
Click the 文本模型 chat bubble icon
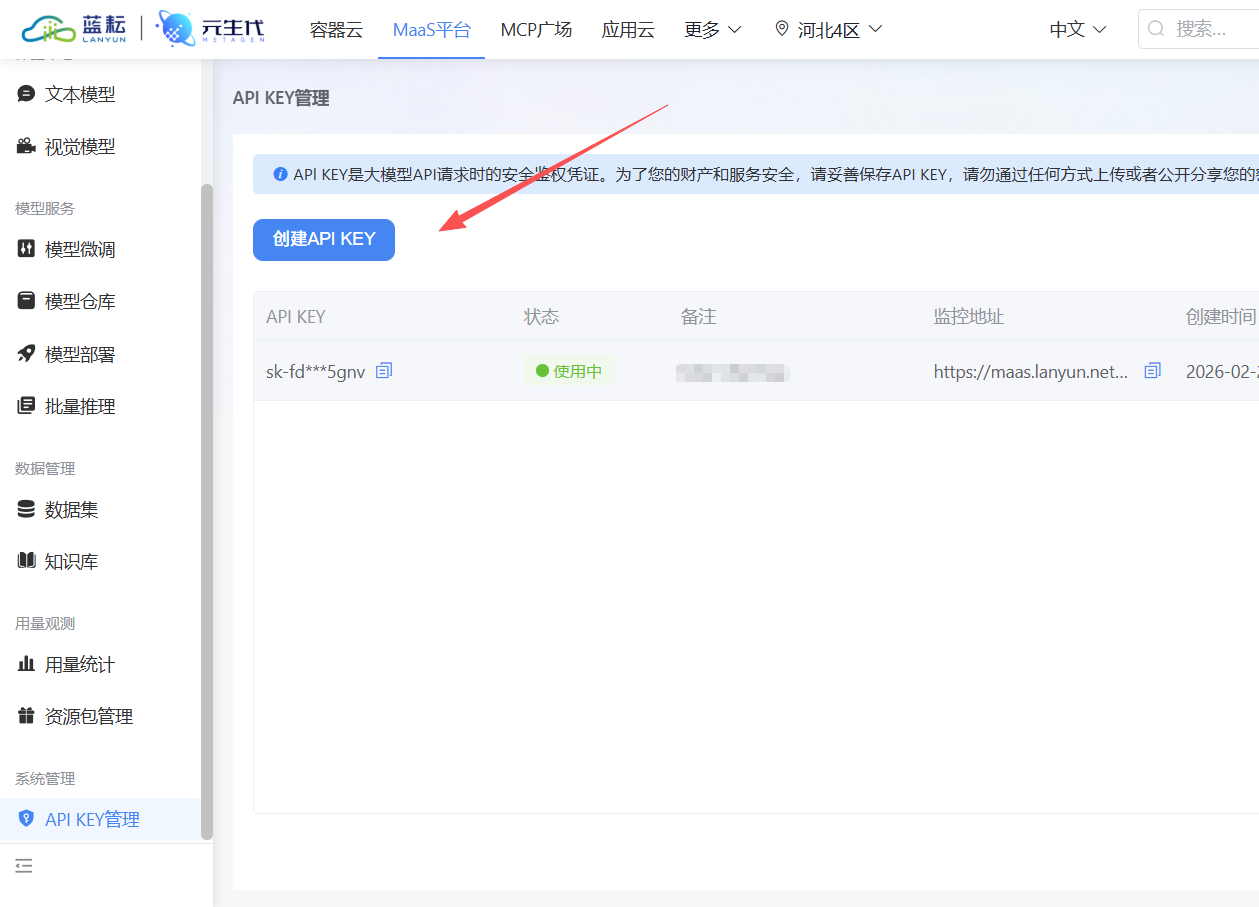27,94
